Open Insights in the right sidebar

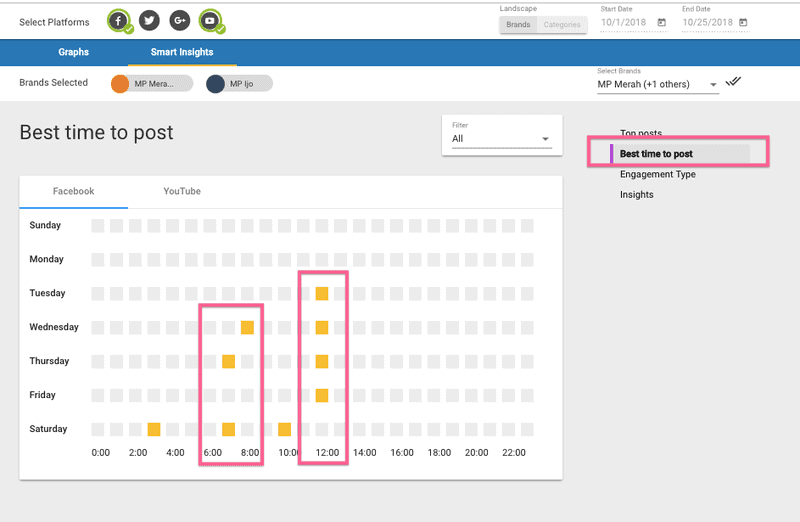click(636, 195)
